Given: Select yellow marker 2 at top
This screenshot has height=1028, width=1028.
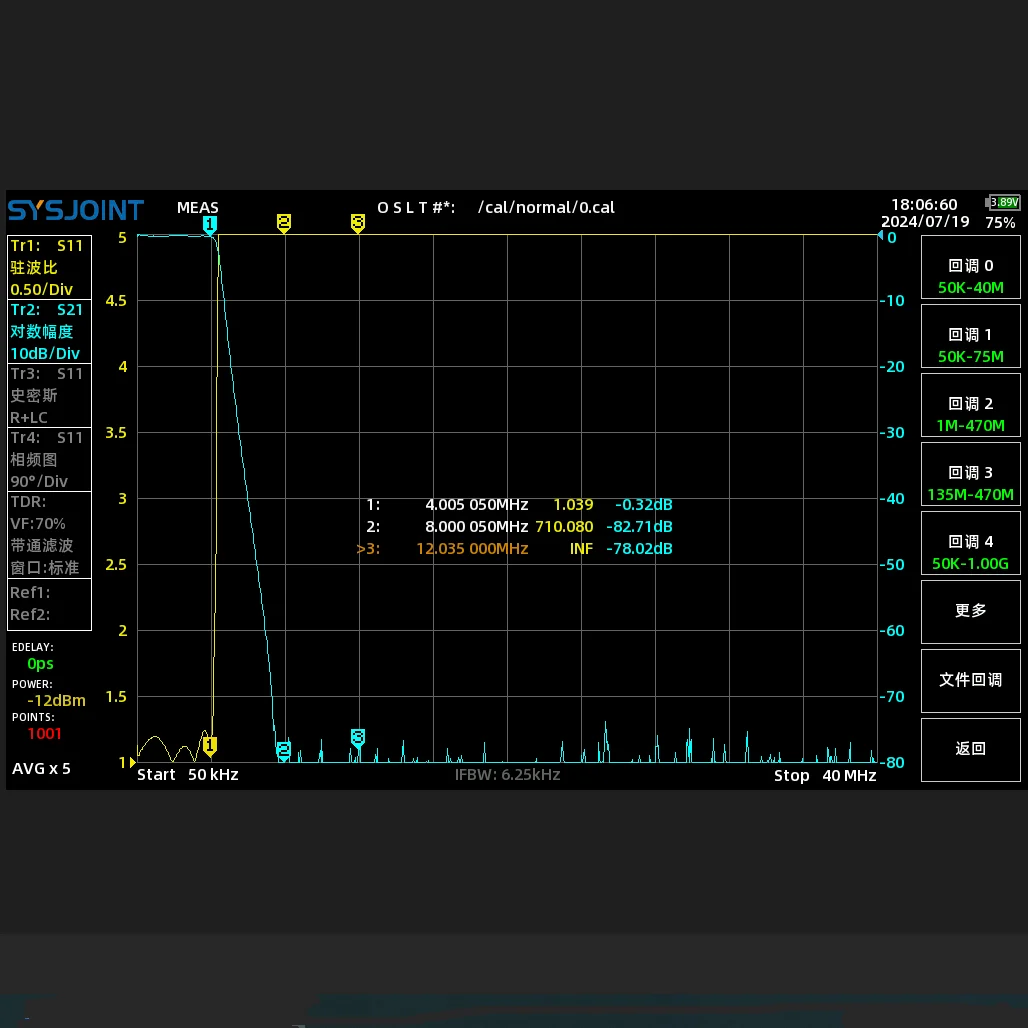Looking at the screenshot, I should (x=284, y=222).
